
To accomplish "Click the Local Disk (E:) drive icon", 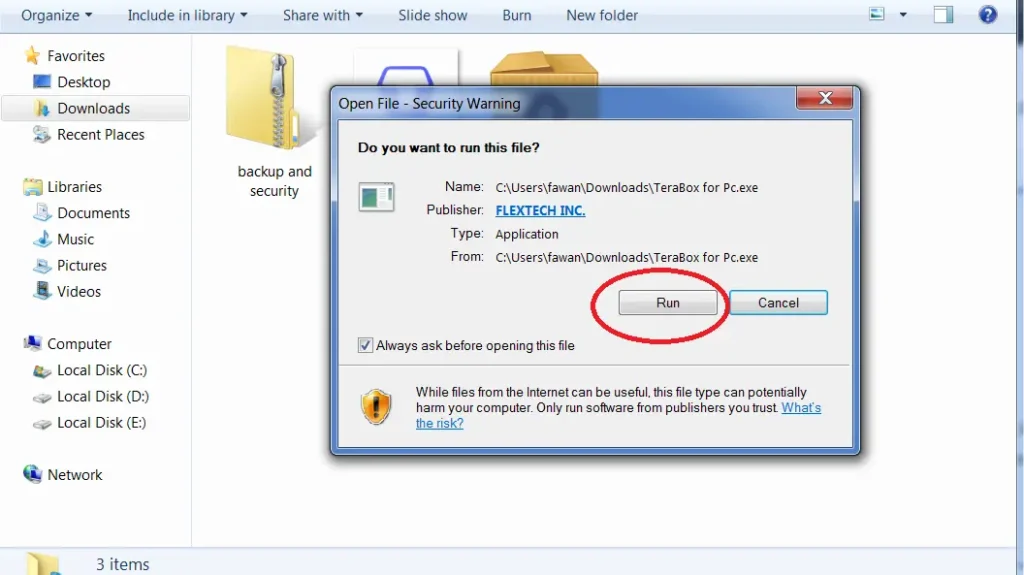I will tap(42, 423).
